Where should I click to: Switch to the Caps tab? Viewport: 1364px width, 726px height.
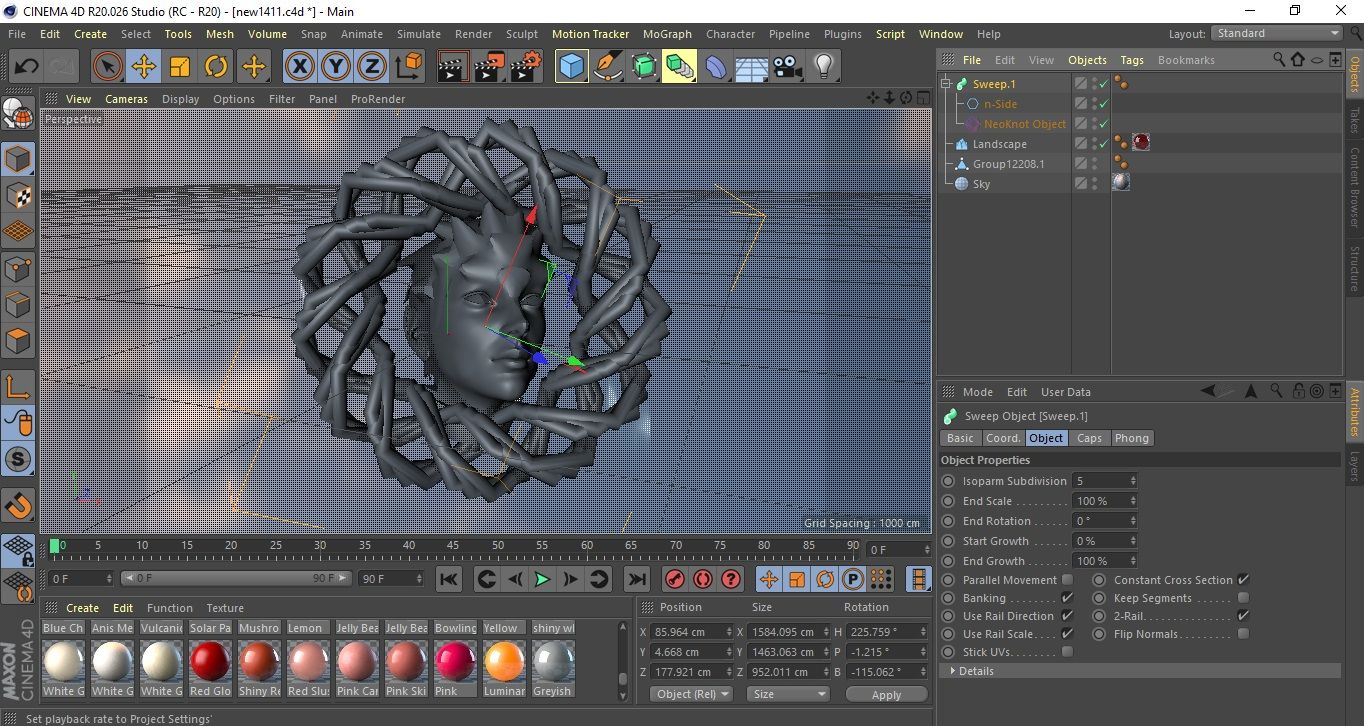point(1089,438)
